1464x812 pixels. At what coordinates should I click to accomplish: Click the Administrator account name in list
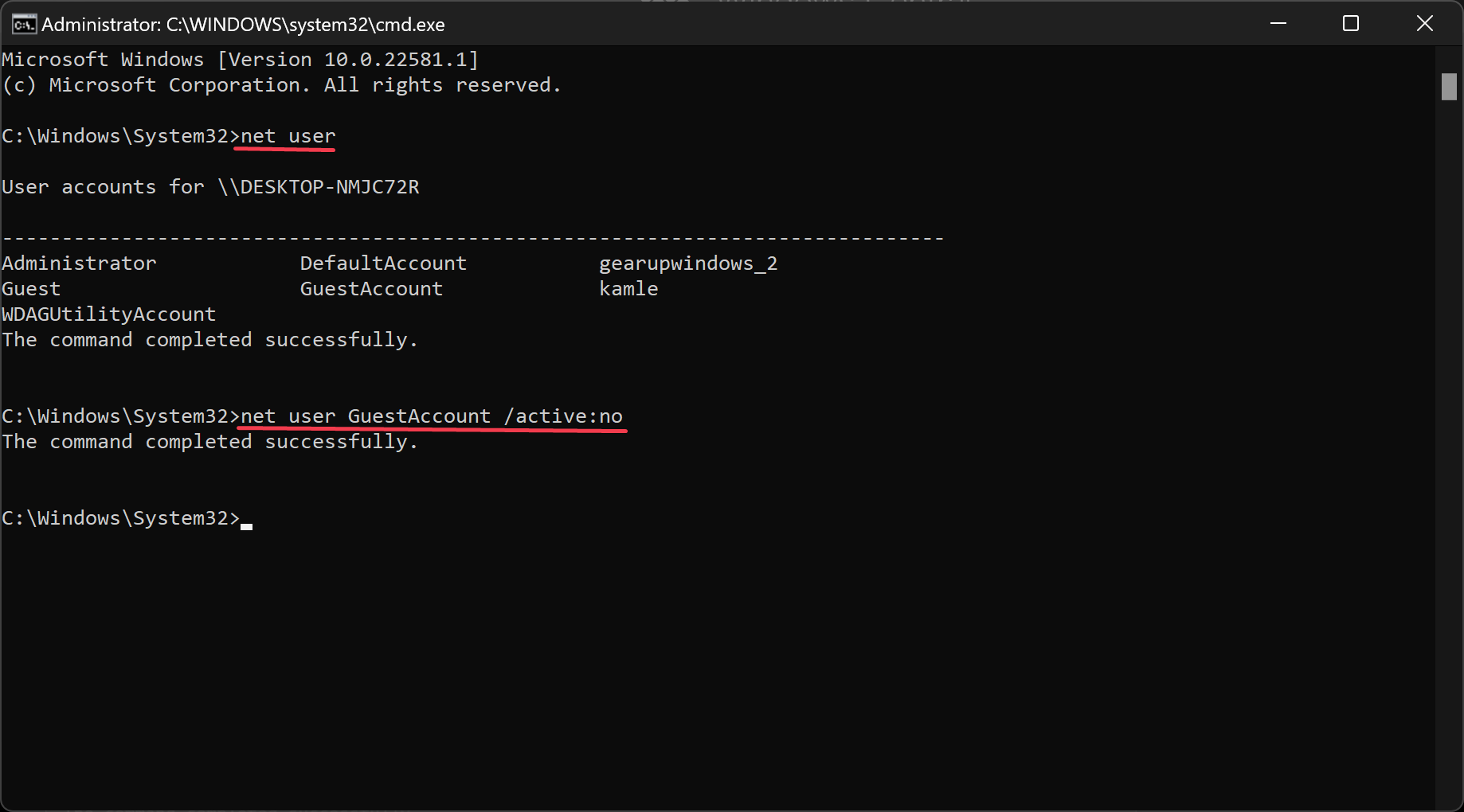[79, 264]
